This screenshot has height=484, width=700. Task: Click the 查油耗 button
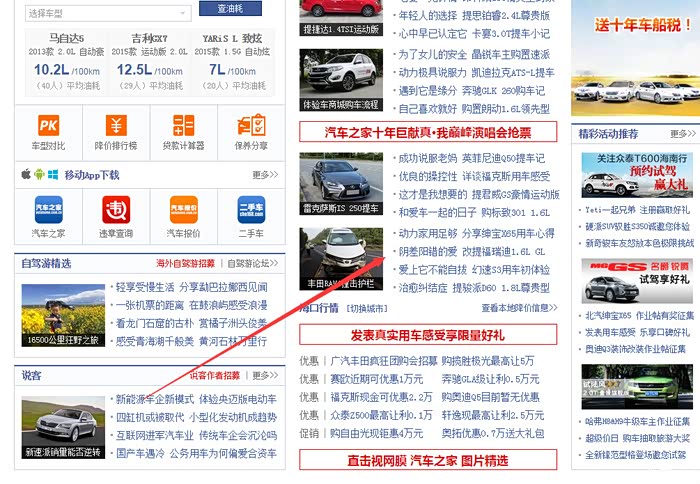tap(230, 8)
